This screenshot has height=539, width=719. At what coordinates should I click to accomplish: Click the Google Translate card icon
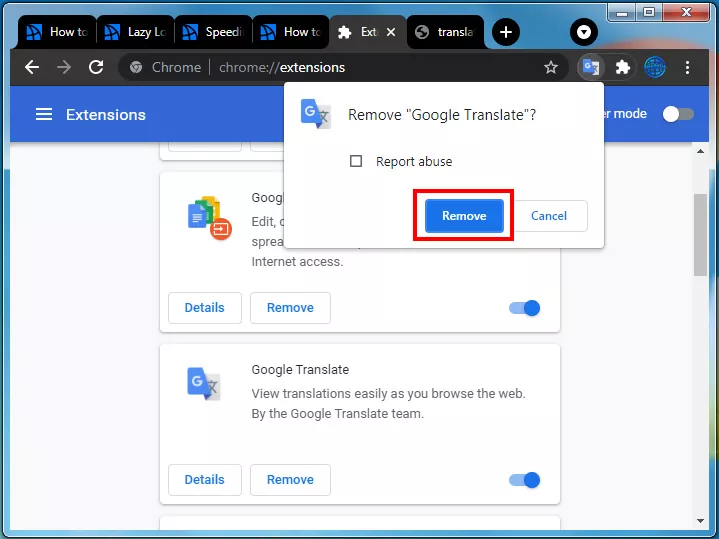coord(204,383)
